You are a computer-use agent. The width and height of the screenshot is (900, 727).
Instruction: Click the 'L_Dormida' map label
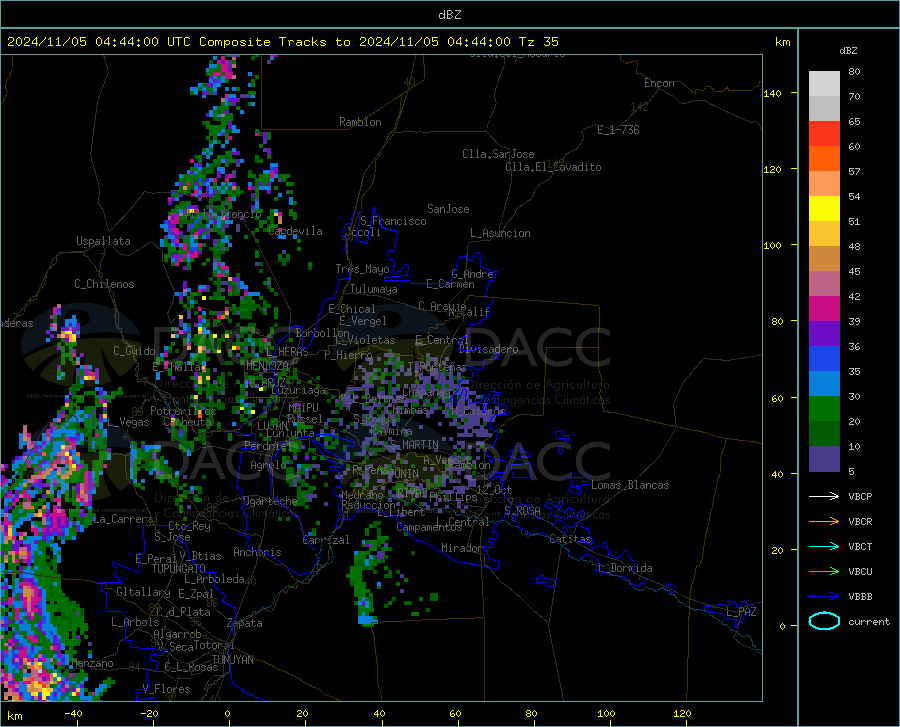tap(624, 568)
